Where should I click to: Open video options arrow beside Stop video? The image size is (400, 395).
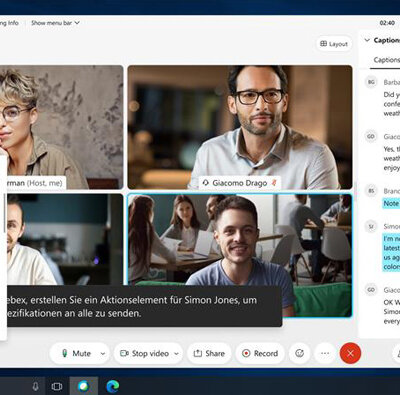[x=177, y=354]
